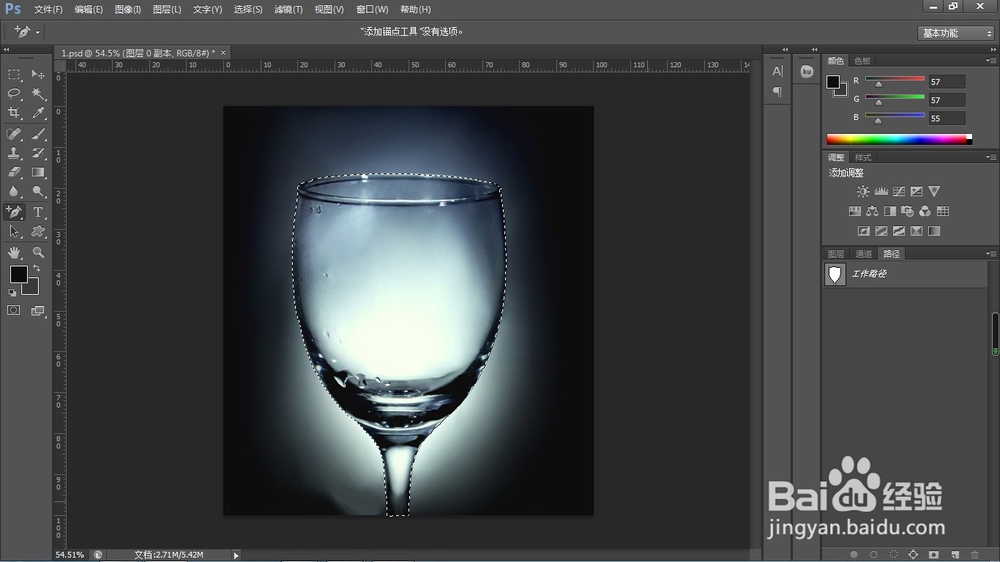
Task: Select the Zoom tool in toolbox
Action: click(38, 252)
